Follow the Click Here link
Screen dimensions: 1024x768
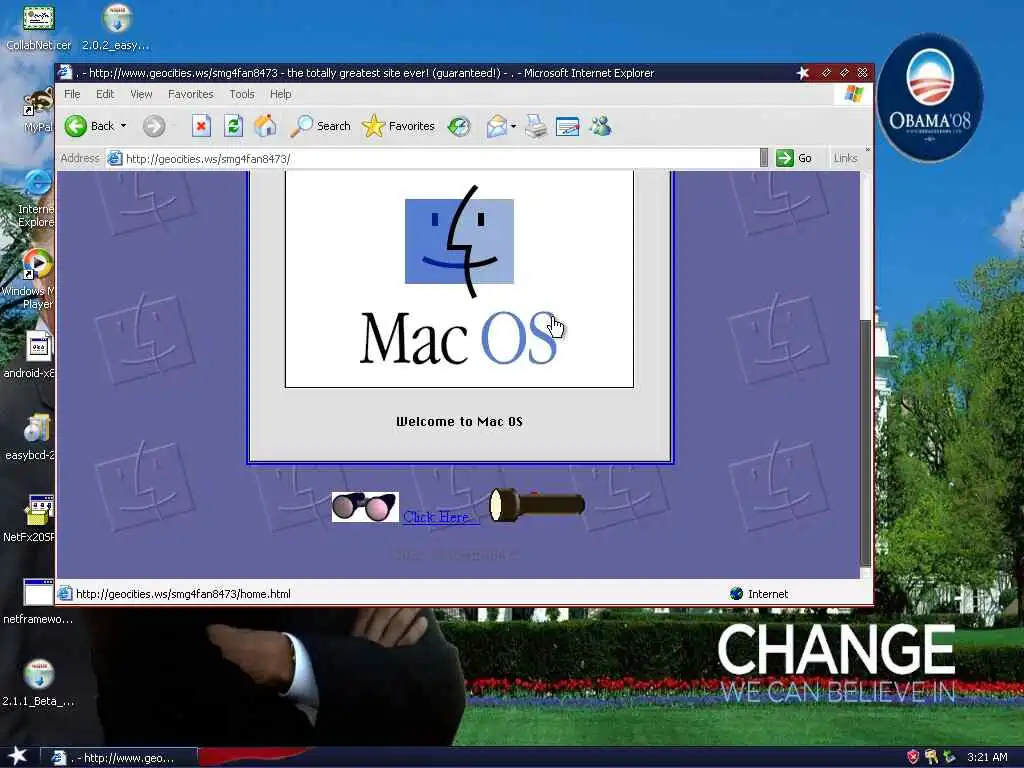440,517
